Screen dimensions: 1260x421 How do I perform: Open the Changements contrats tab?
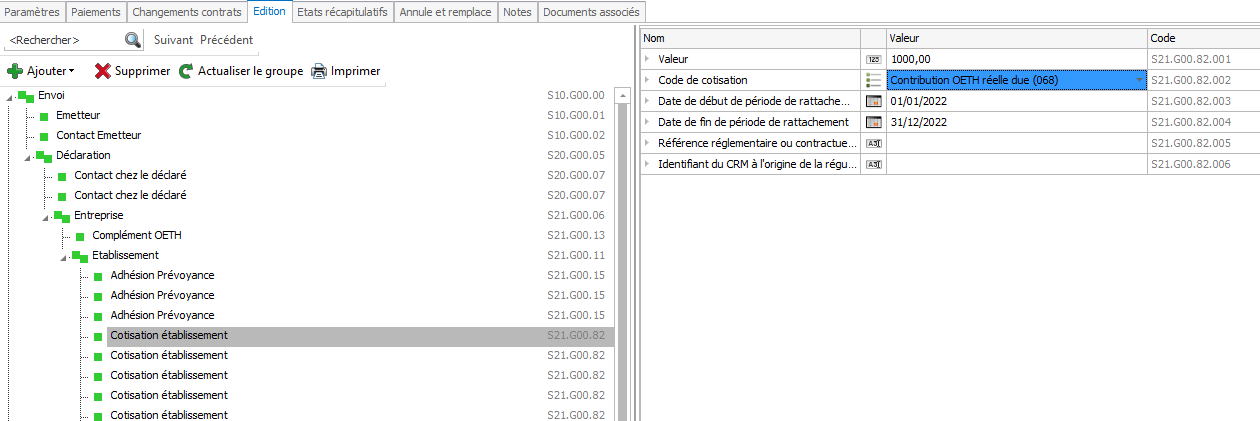(x=186, y=12)
